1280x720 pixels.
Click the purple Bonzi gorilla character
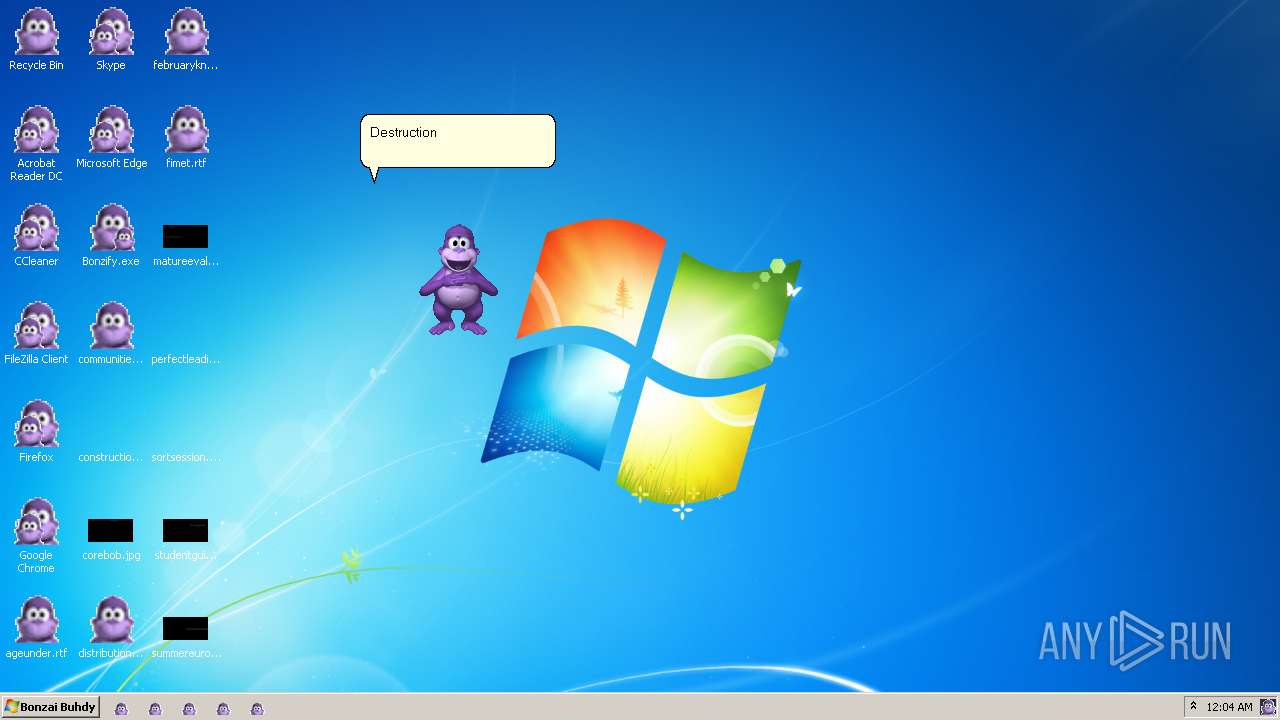(x=458, y=280)
